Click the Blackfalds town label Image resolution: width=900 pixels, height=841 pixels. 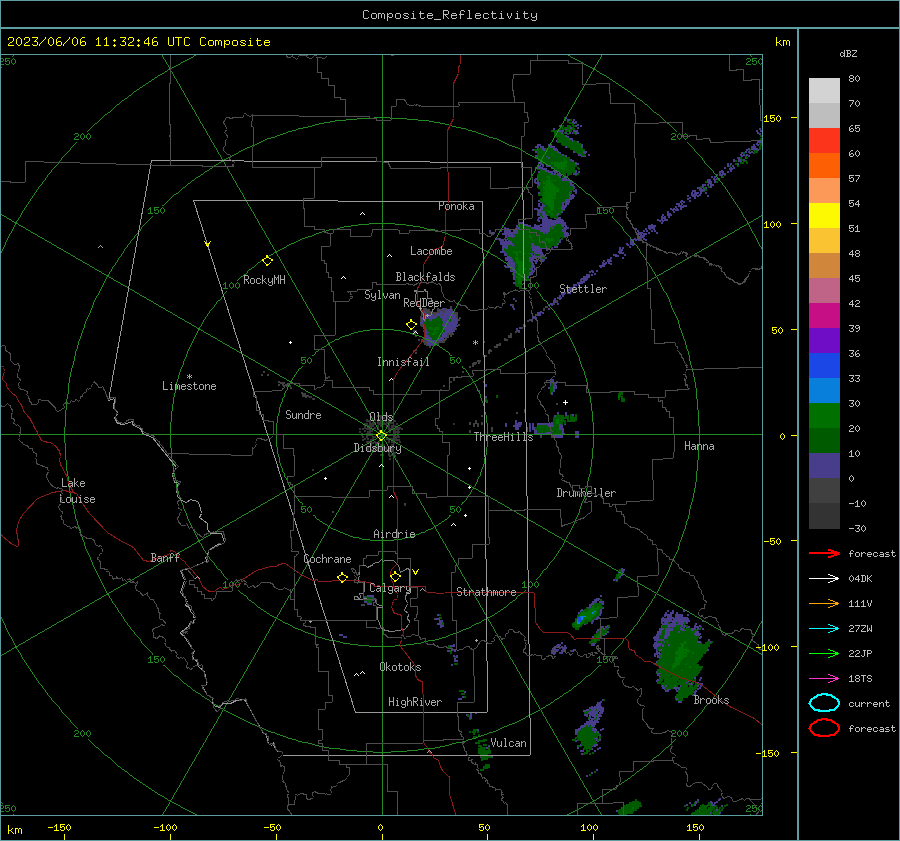click(425, 277)
